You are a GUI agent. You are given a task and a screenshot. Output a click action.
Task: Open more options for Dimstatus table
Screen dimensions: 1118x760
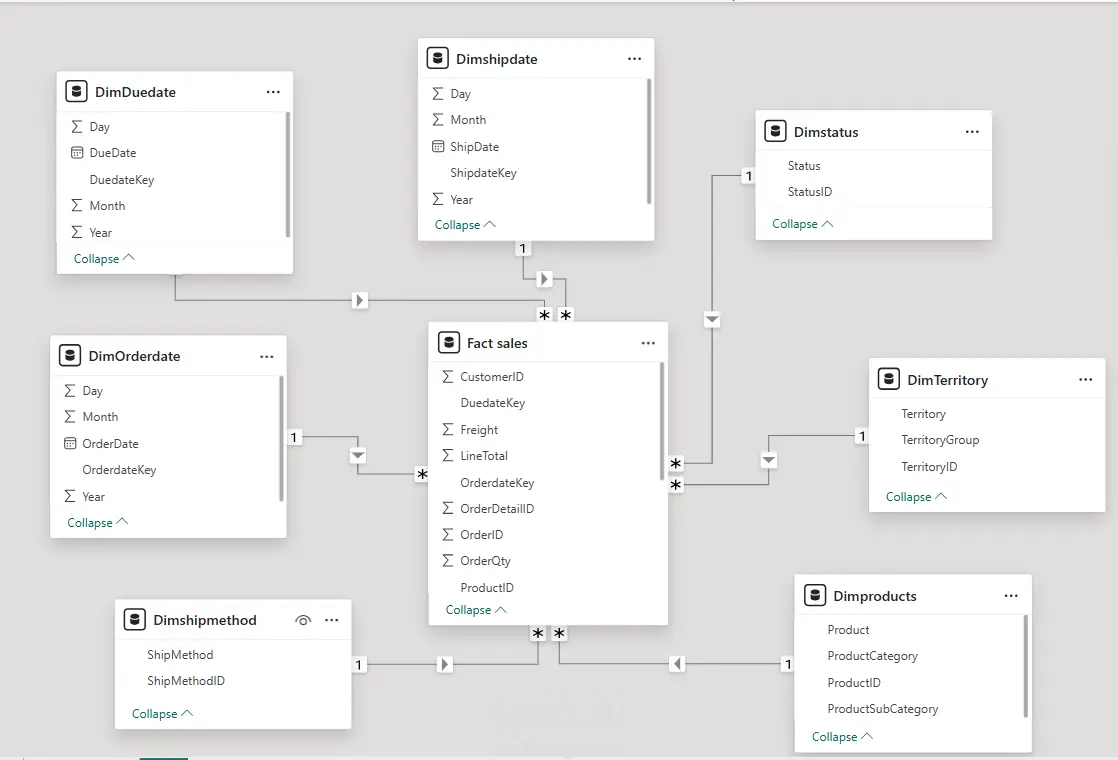972,132
